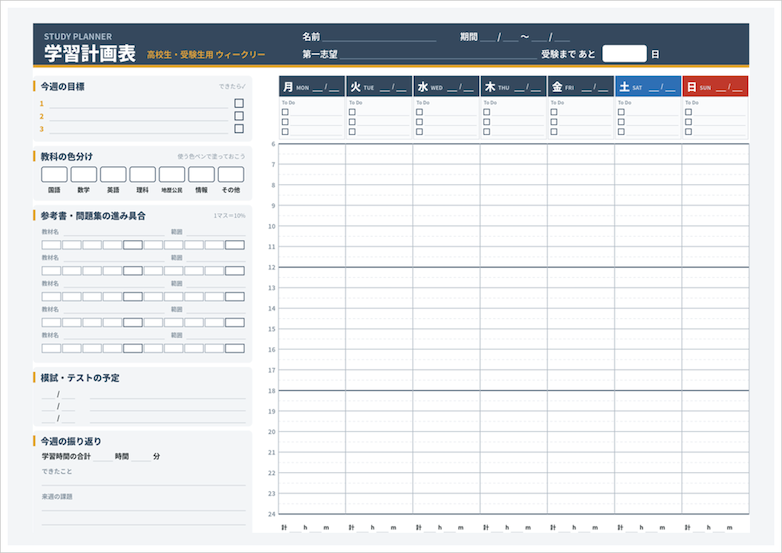782x553 pixels.
Task: Click the 教科の色分け section heading
Action: 66,157
